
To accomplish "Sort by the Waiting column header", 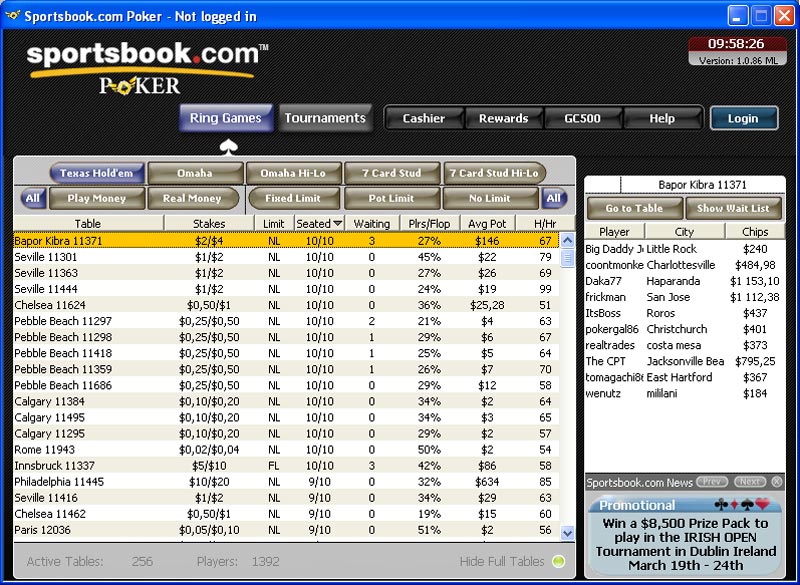I will click(371, 223).
